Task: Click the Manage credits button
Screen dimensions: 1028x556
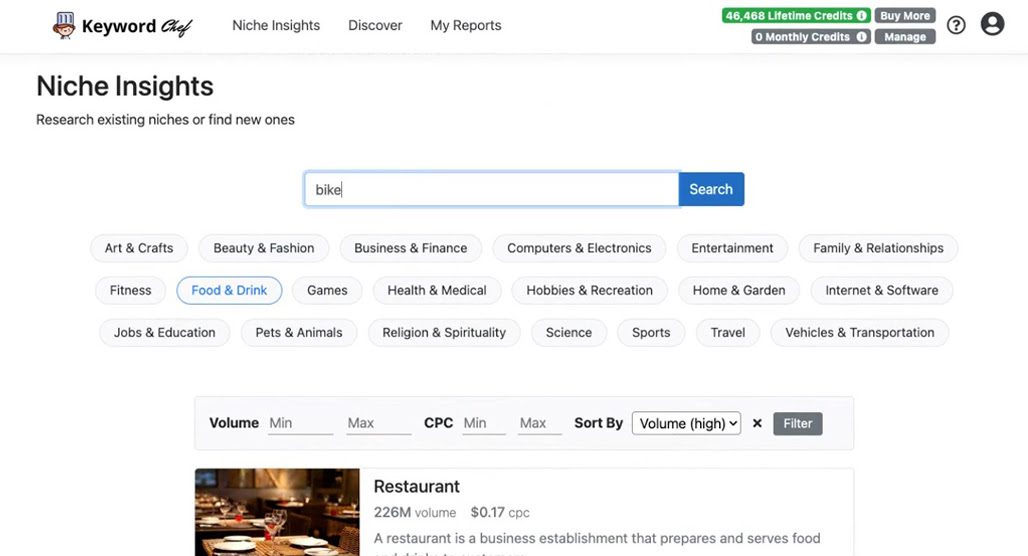Action: pyautogui.click(x=905, y=37)
